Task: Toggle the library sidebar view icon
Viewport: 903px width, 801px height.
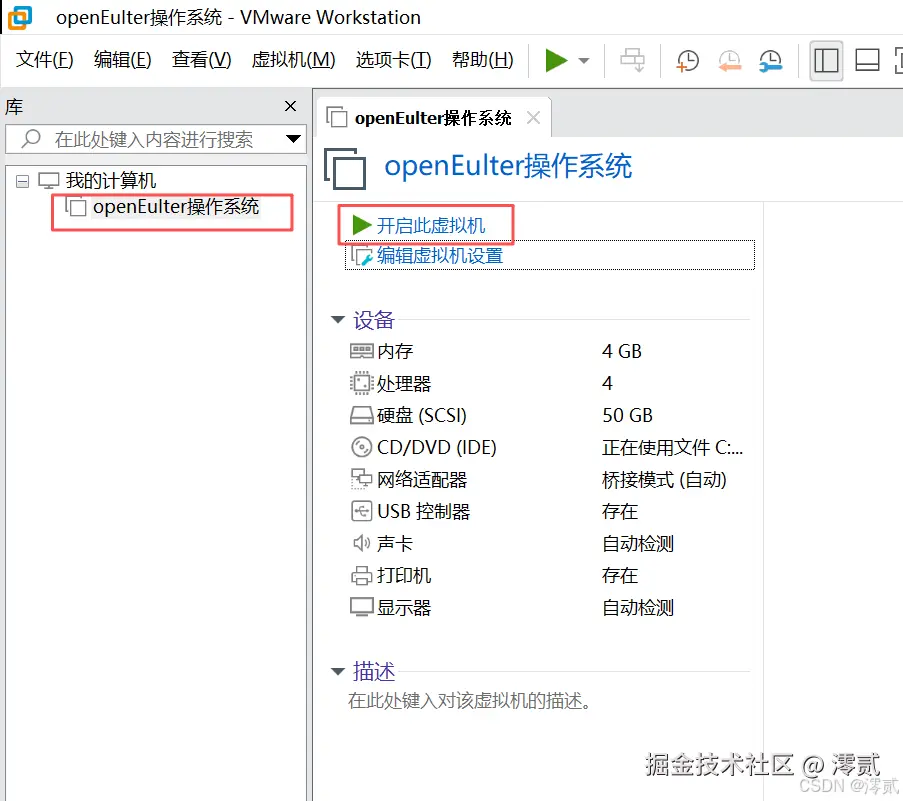Action: 826,60
